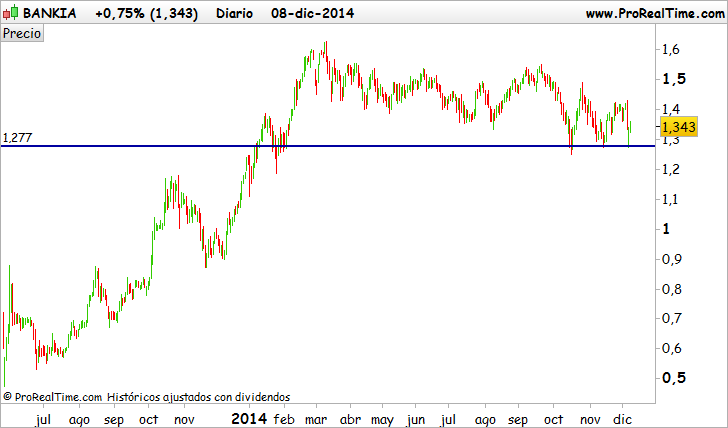Select the blue 1,277 horizontal support line
The image size is (728, 428).
(x=328, y=146)
